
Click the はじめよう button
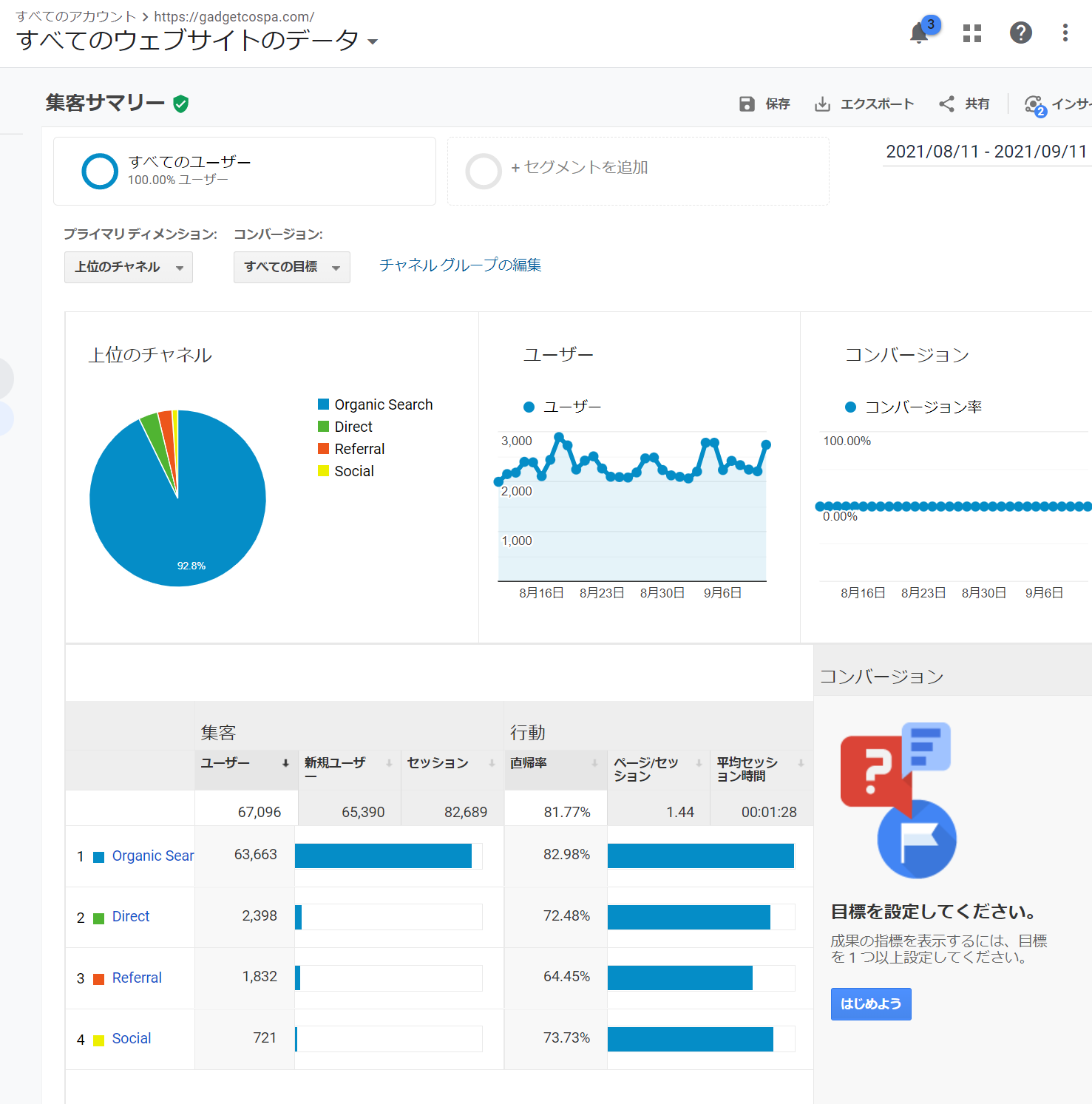(870, 1004)
